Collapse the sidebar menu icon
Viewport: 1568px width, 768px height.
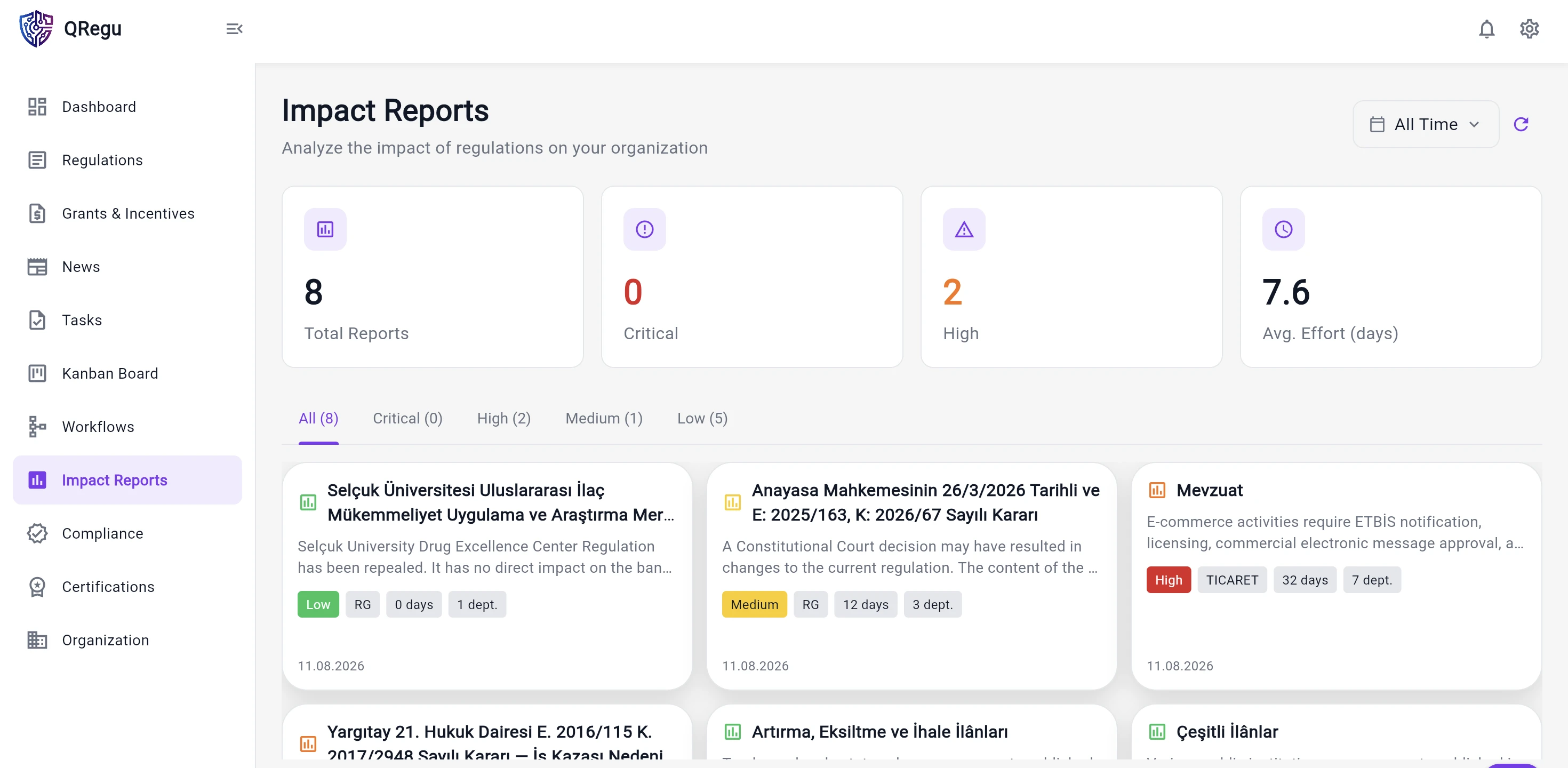coord(234,29)
